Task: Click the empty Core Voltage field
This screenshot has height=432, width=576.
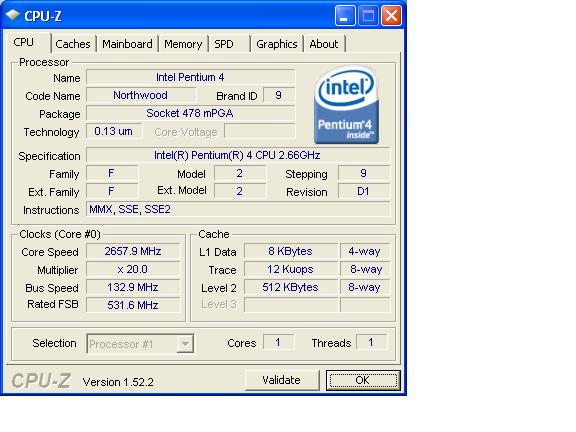Action: coord(259,131)
